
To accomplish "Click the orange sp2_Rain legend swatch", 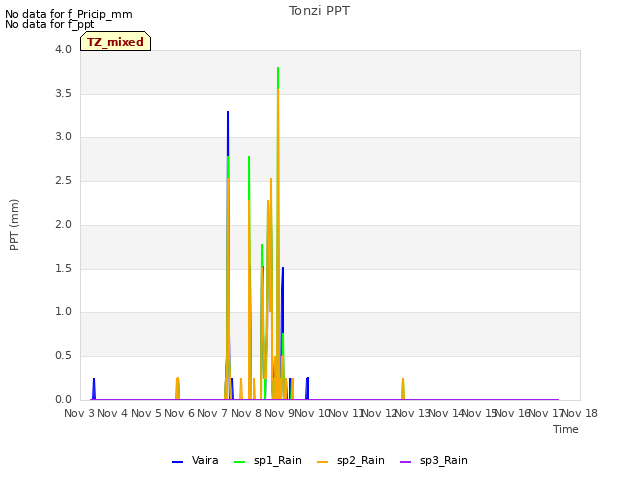I will pos(322,462).
